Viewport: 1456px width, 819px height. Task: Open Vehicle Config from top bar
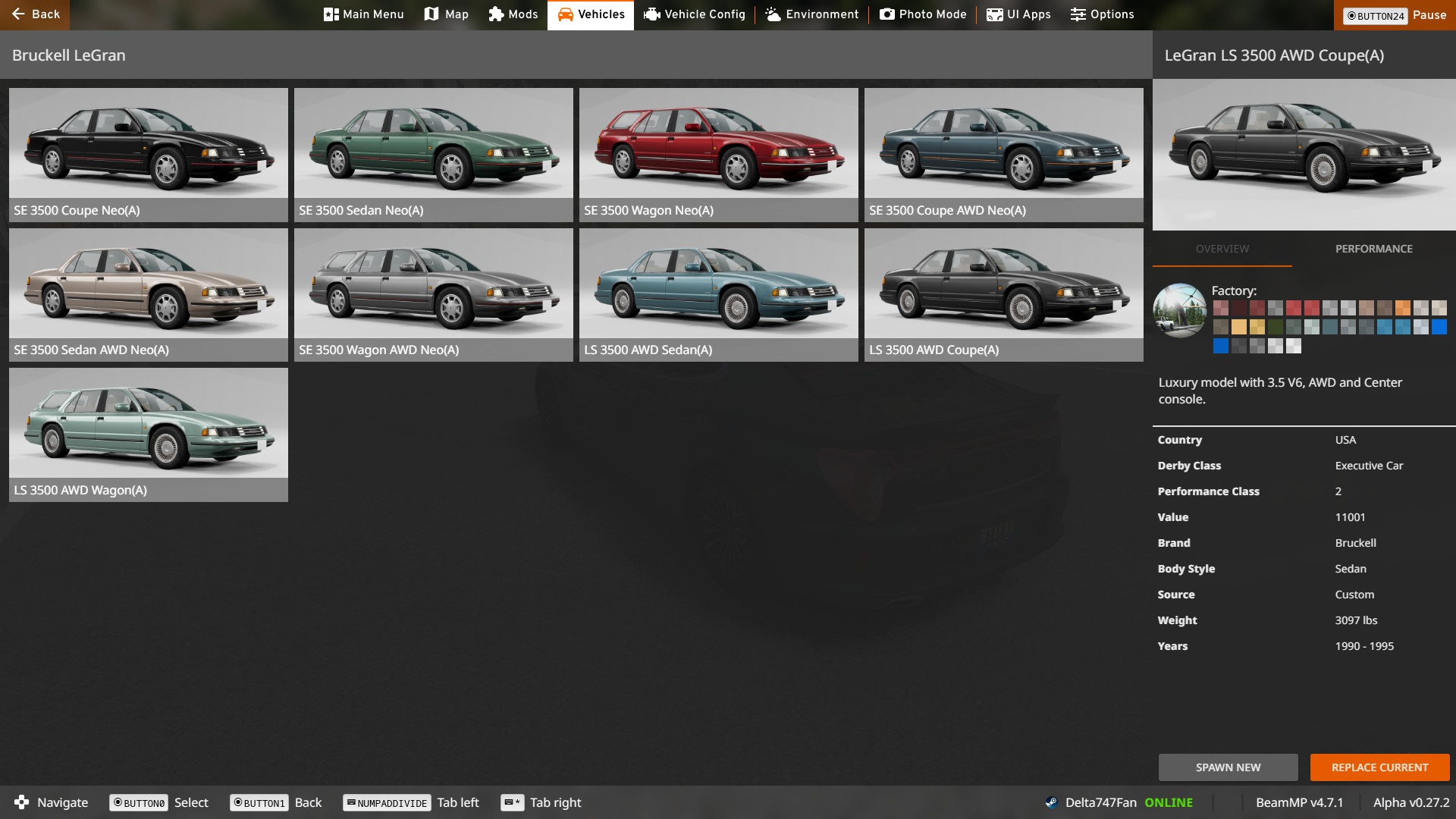[x=695, y=14]
